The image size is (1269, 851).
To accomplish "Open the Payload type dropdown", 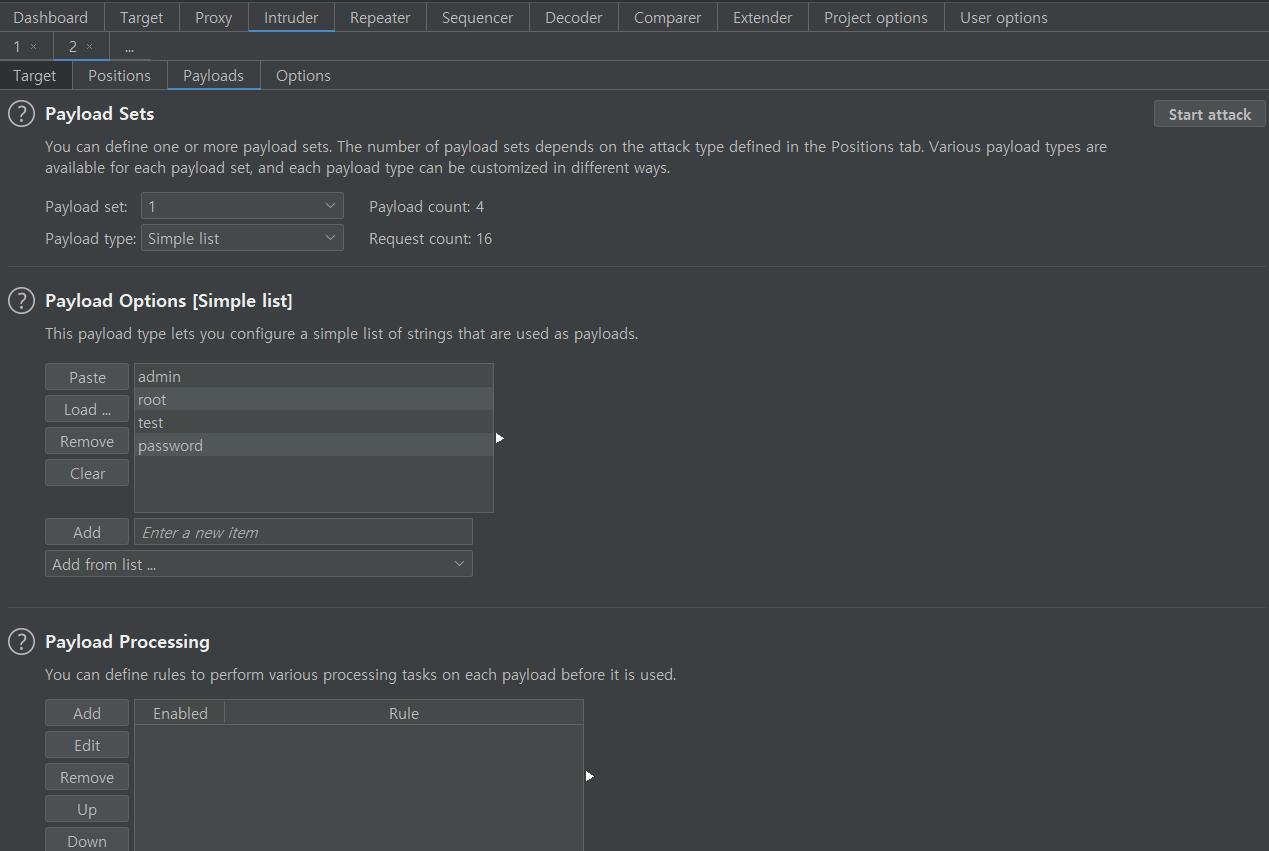I will [242, 238].
